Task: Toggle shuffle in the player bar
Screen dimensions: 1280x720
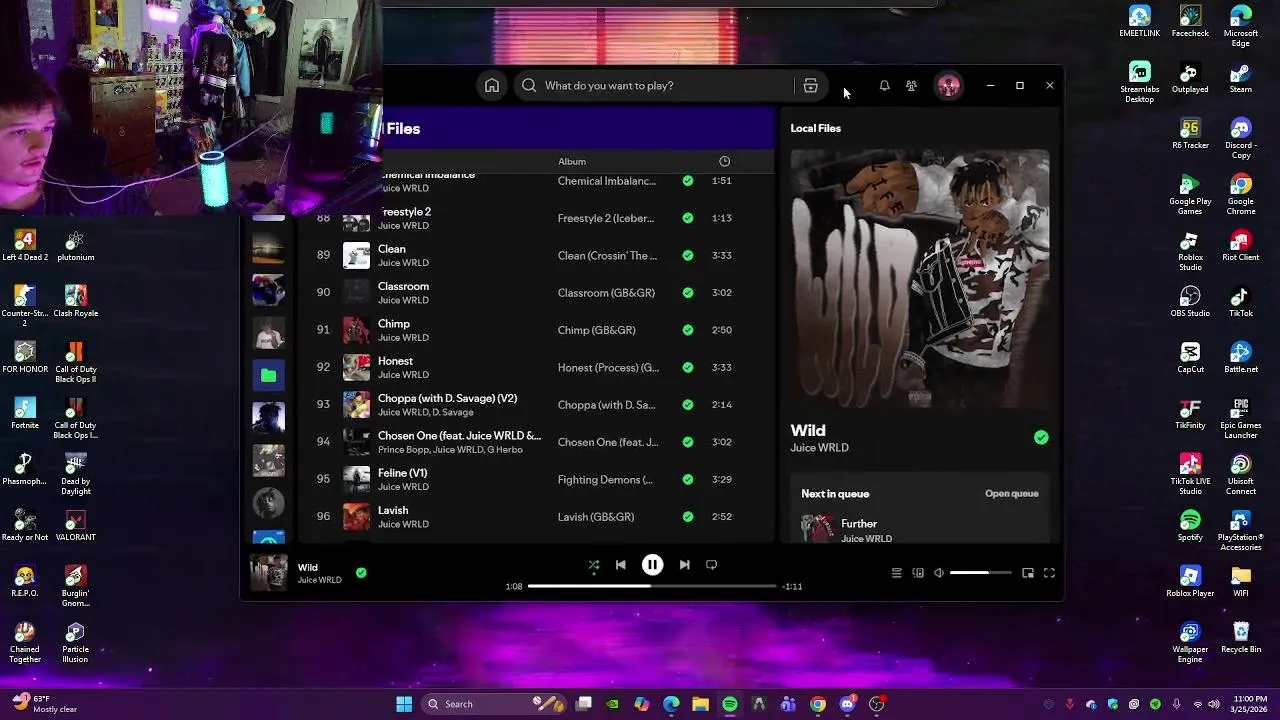Action: pos(594,565)
